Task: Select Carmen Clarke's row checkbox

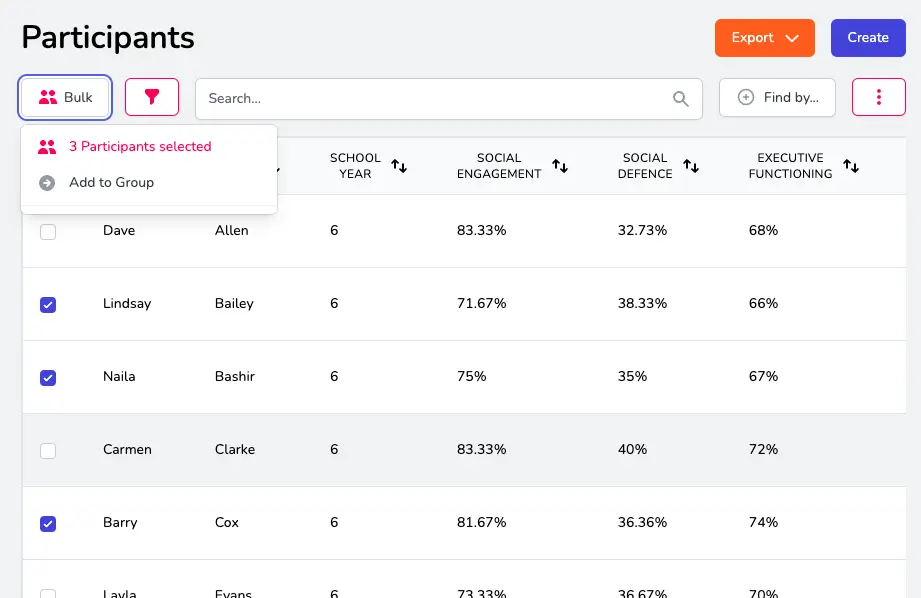Action: (48, 451)
